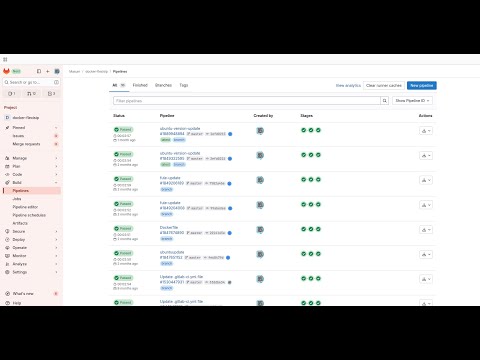Expand the Code section chevron
This screenshot has width=480, height=360.
pos(56,175)
